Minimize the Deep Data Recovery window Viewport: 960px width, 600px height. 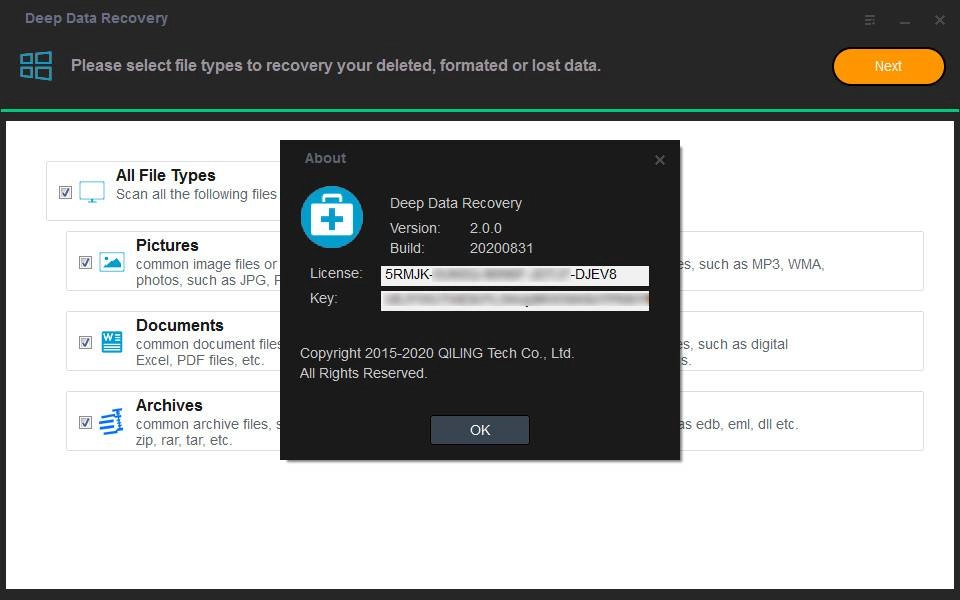point(905,21)
